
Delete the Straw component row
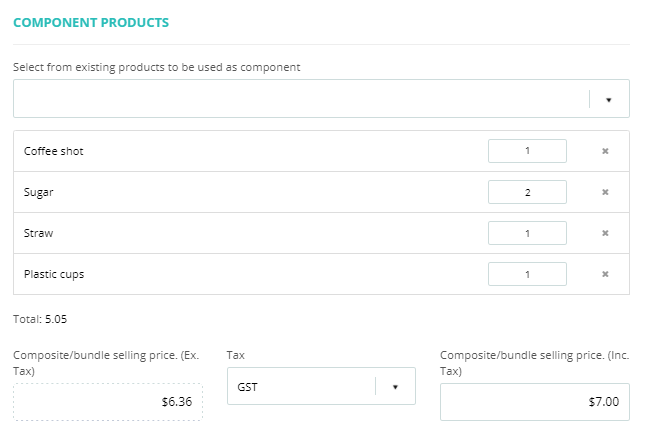[x=605, y=233]
